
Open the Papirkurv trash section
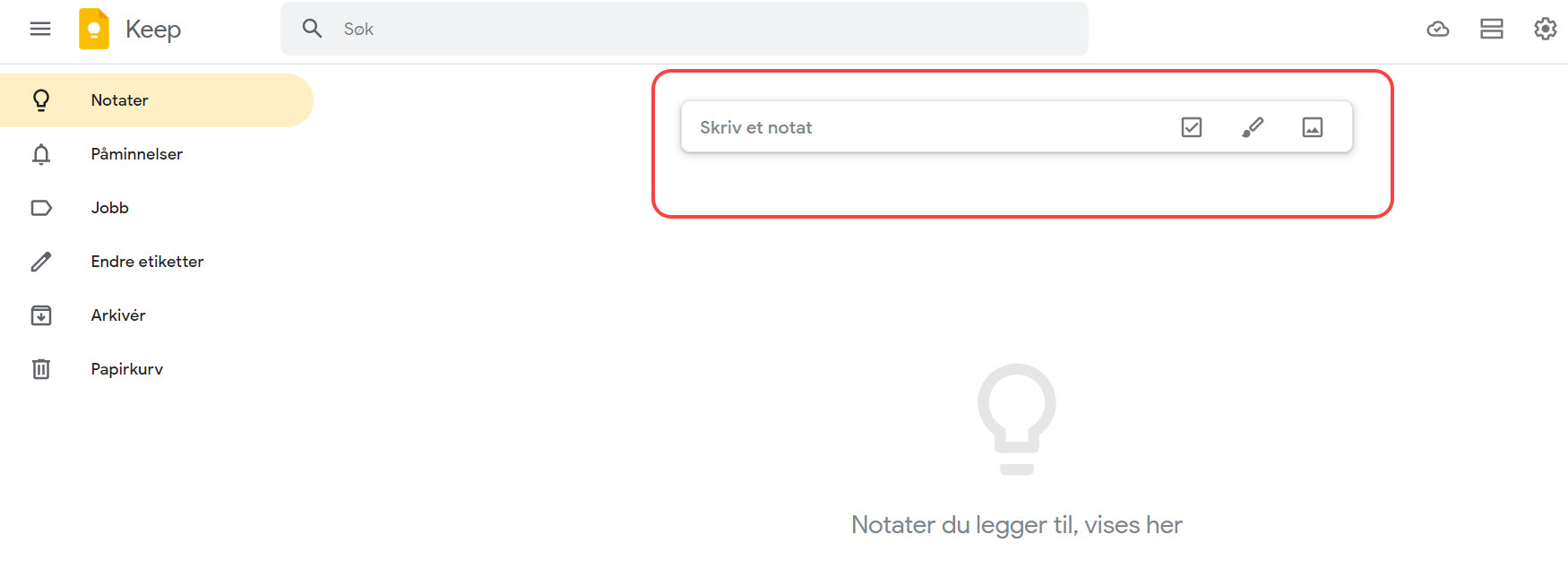click(127, 369)
